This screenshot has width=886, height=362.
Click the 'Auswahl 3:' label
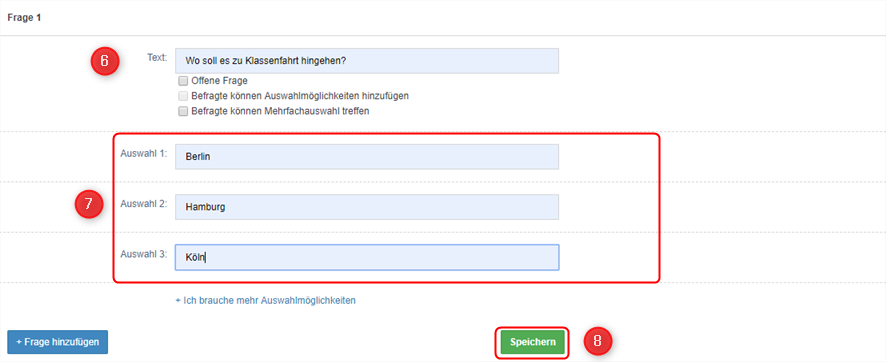click(x=144, y=254)
